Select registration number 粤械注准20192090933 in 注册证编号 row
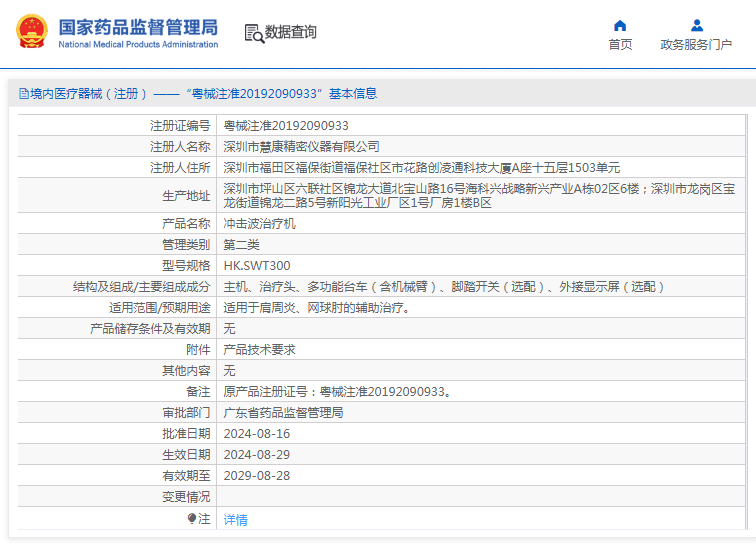756x552 pixels. (x=286, y=126)
